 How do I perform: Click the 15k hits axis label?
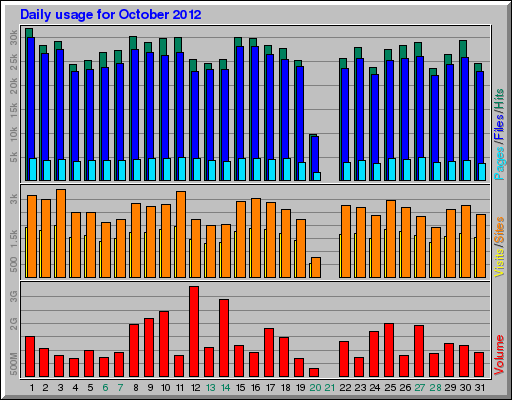click(x=13, y=110)
